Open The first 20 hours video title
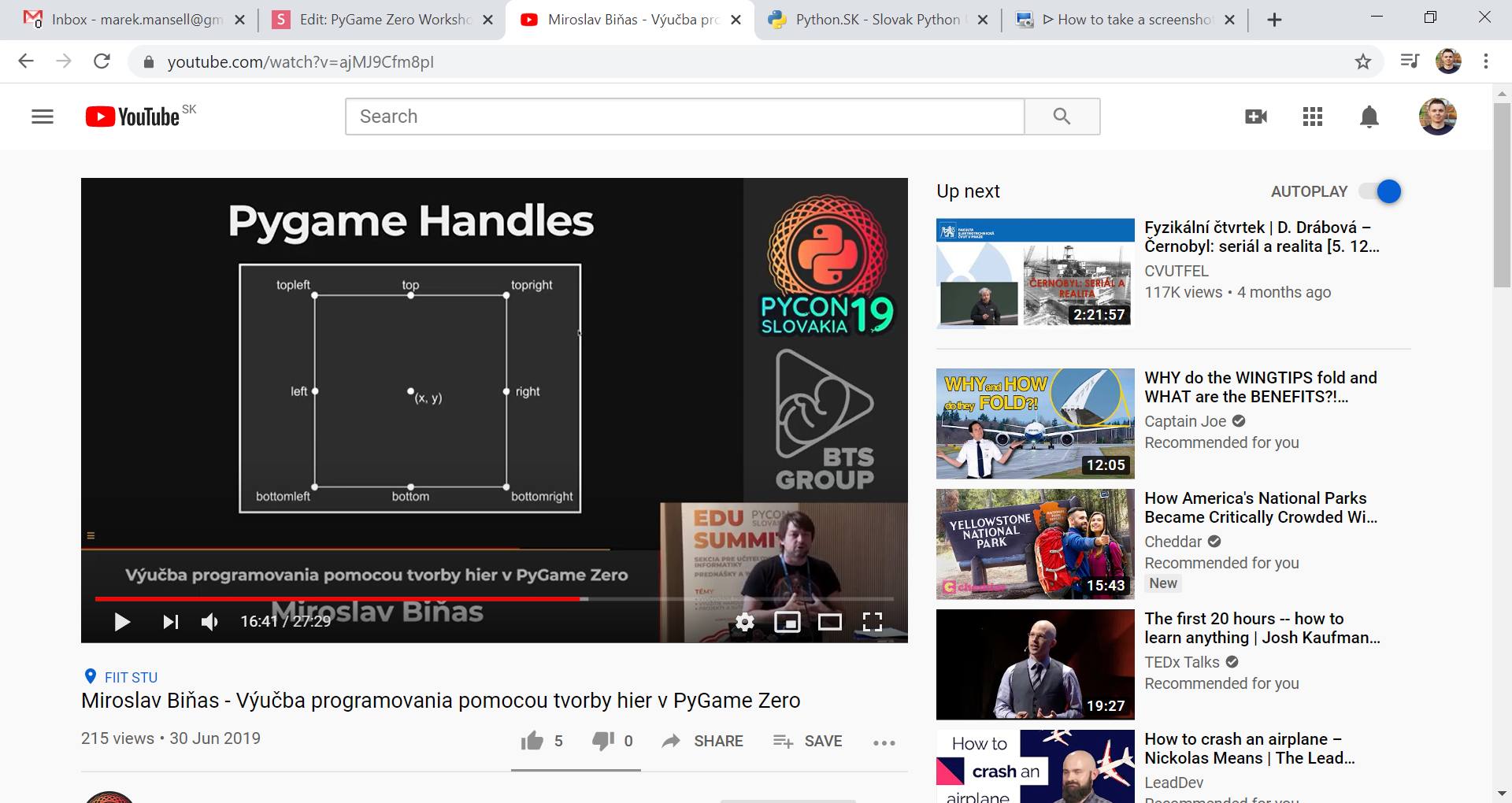This screenshot has width=1512, height=803. tap(1262, 628)
